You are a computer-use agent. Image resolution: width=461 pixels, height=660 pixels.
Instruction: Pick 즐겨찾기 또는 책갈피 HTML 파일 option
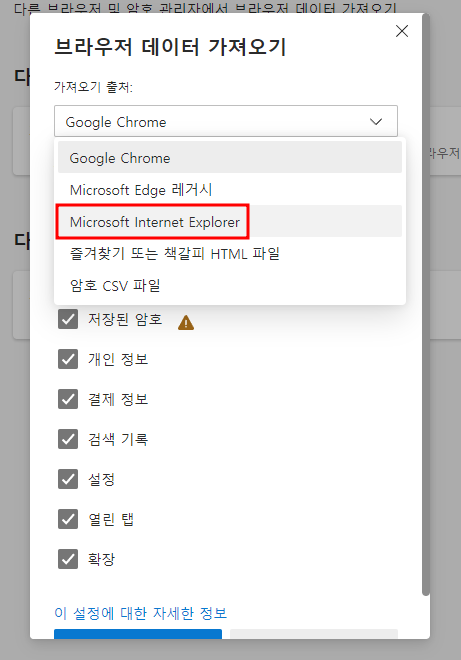coord(230,254)
